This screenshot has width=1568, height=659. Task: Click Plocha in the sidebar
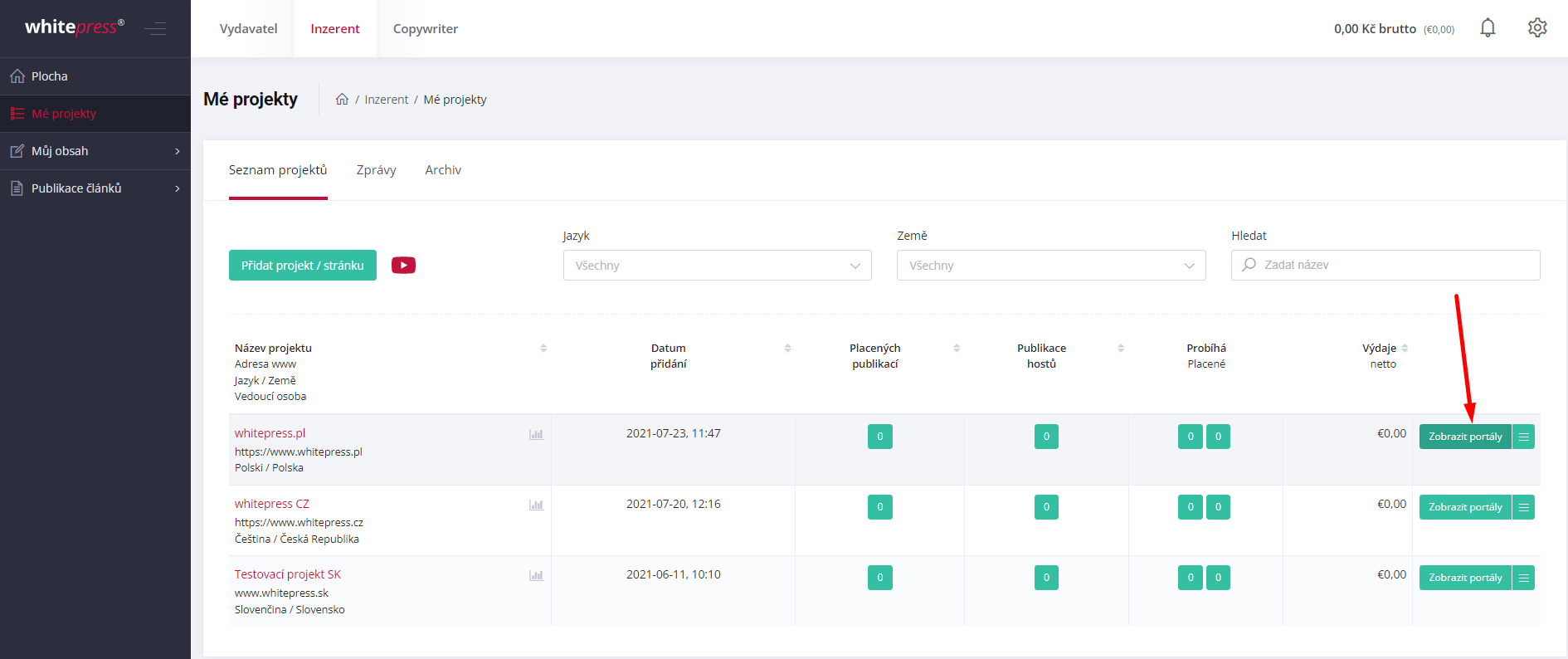(95, 76)
